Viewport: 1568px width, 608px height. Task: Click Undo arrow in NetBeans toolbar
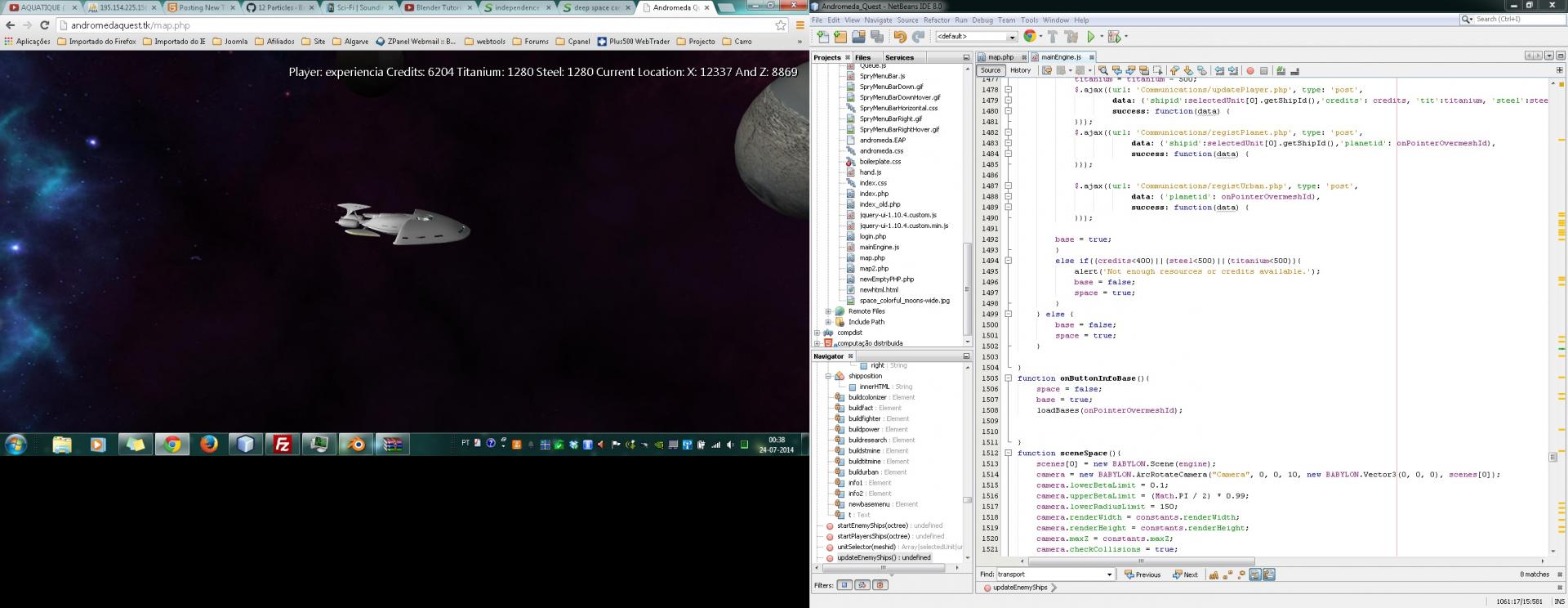900,37
